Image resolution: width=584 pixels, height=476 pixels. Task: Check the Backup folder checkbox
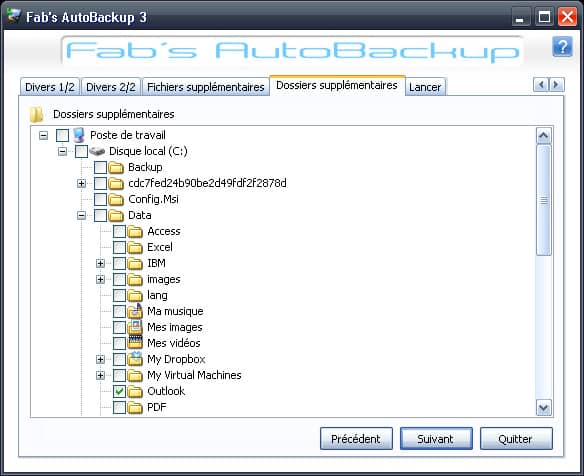(x=100, y=168)
